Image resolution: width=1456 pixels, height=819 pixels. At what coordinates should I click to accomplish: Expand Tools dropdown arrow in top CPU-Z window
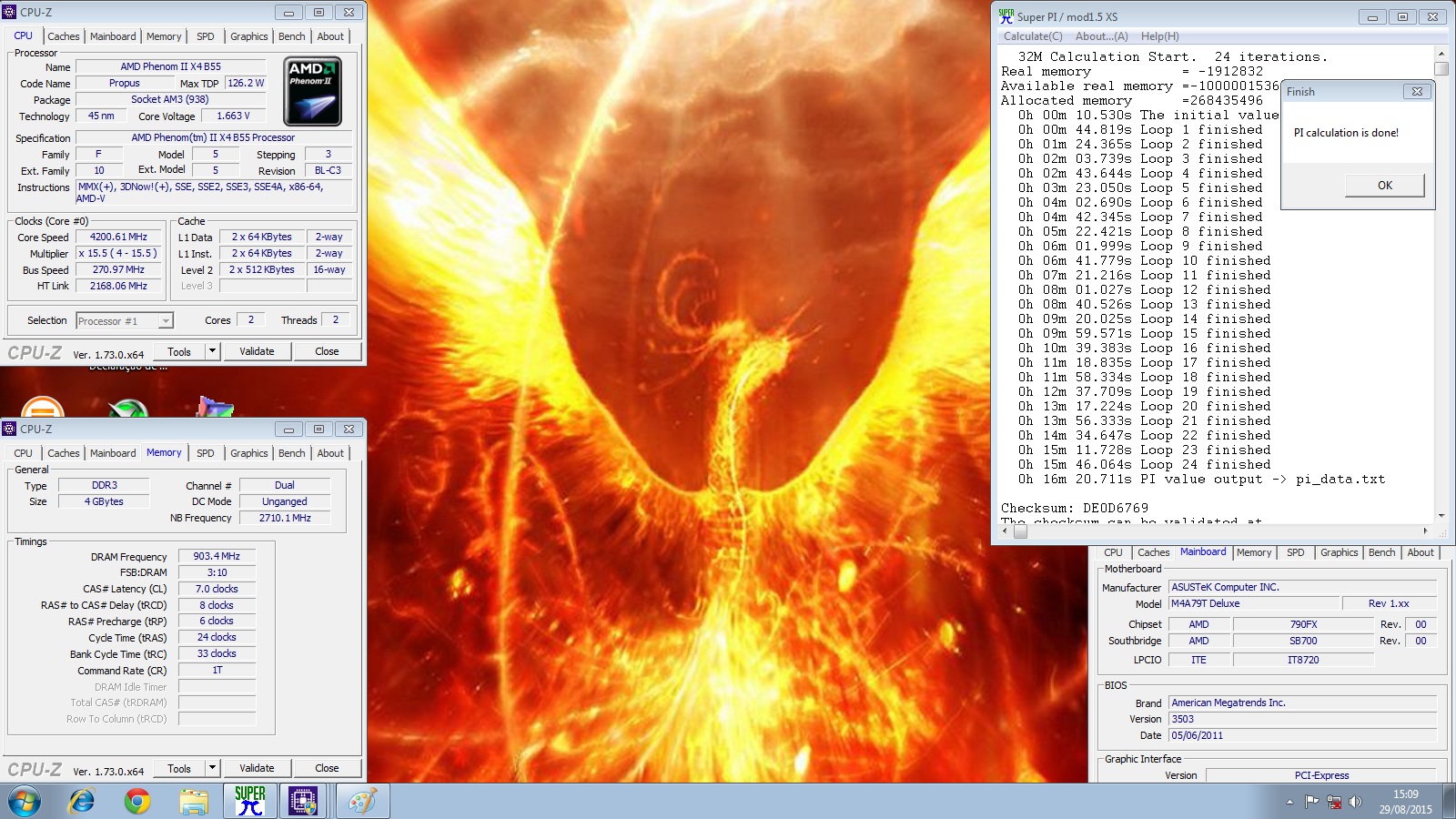(212, 351)
